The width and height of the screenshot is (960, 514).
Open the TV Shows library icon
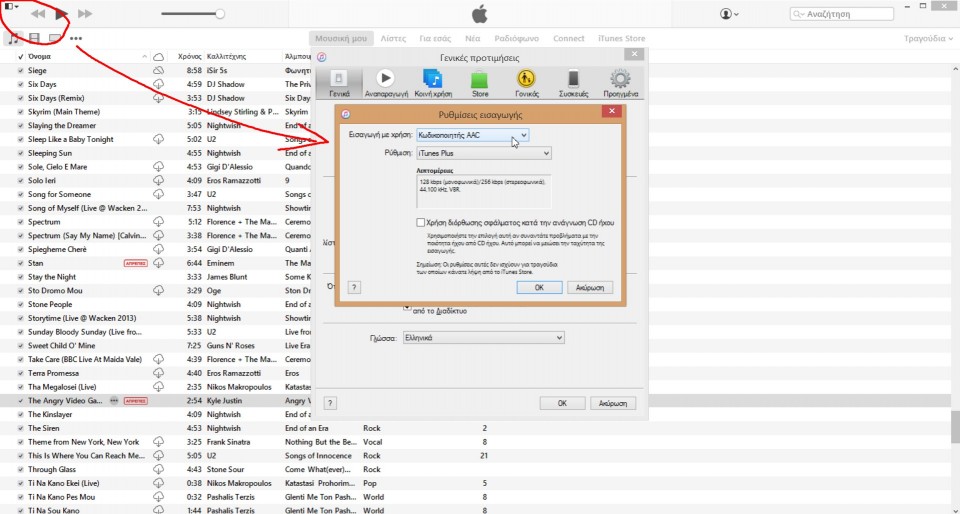tap(55, 39)
